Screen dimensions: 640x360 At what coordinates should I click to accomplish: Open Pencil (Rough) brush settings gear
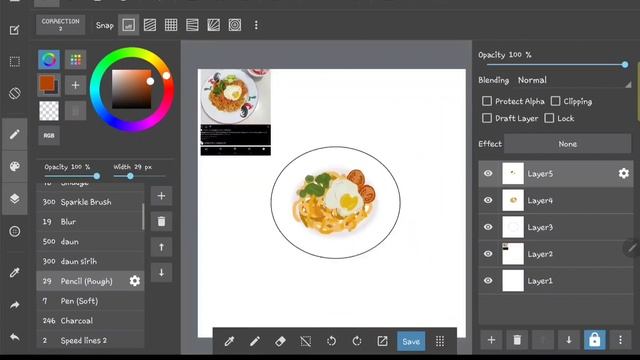coord(135,281)
